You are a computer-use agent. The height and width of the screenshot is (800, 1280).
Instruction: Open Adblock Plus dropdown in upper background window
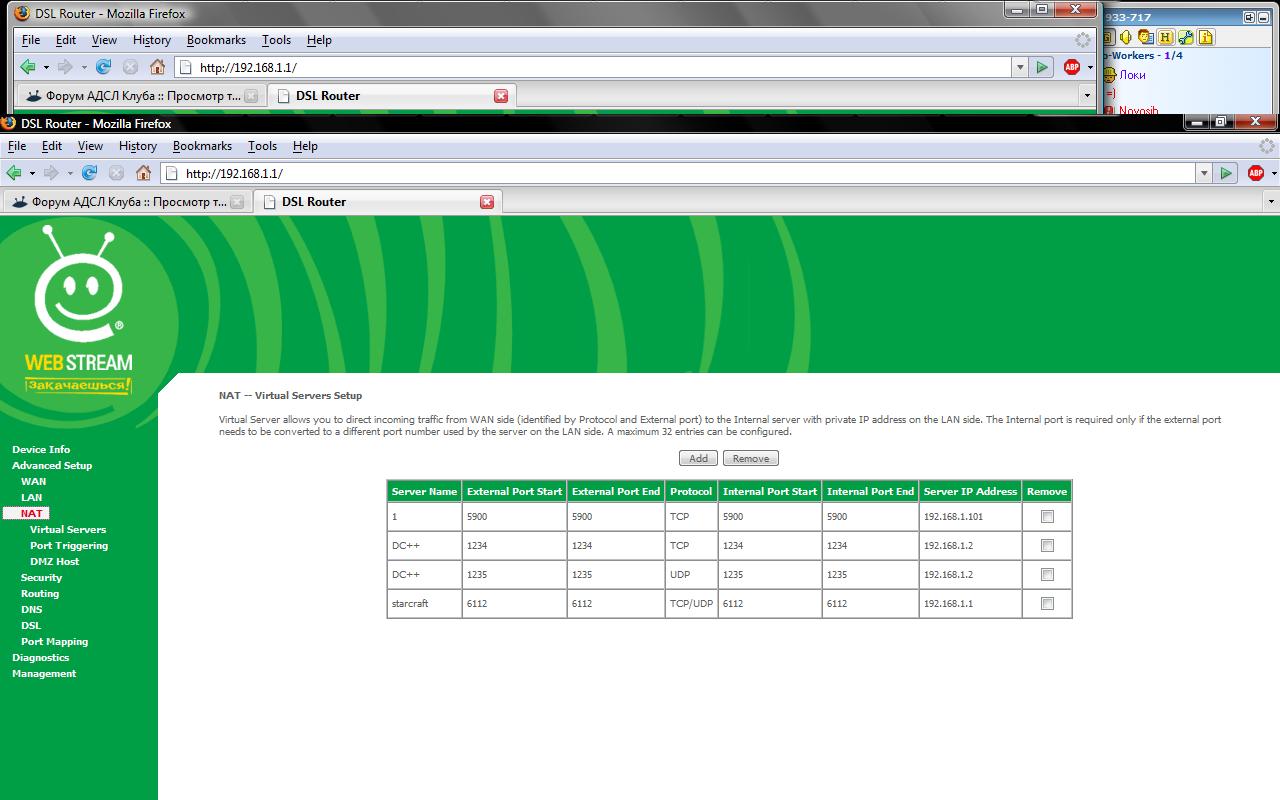point(1090,67)
